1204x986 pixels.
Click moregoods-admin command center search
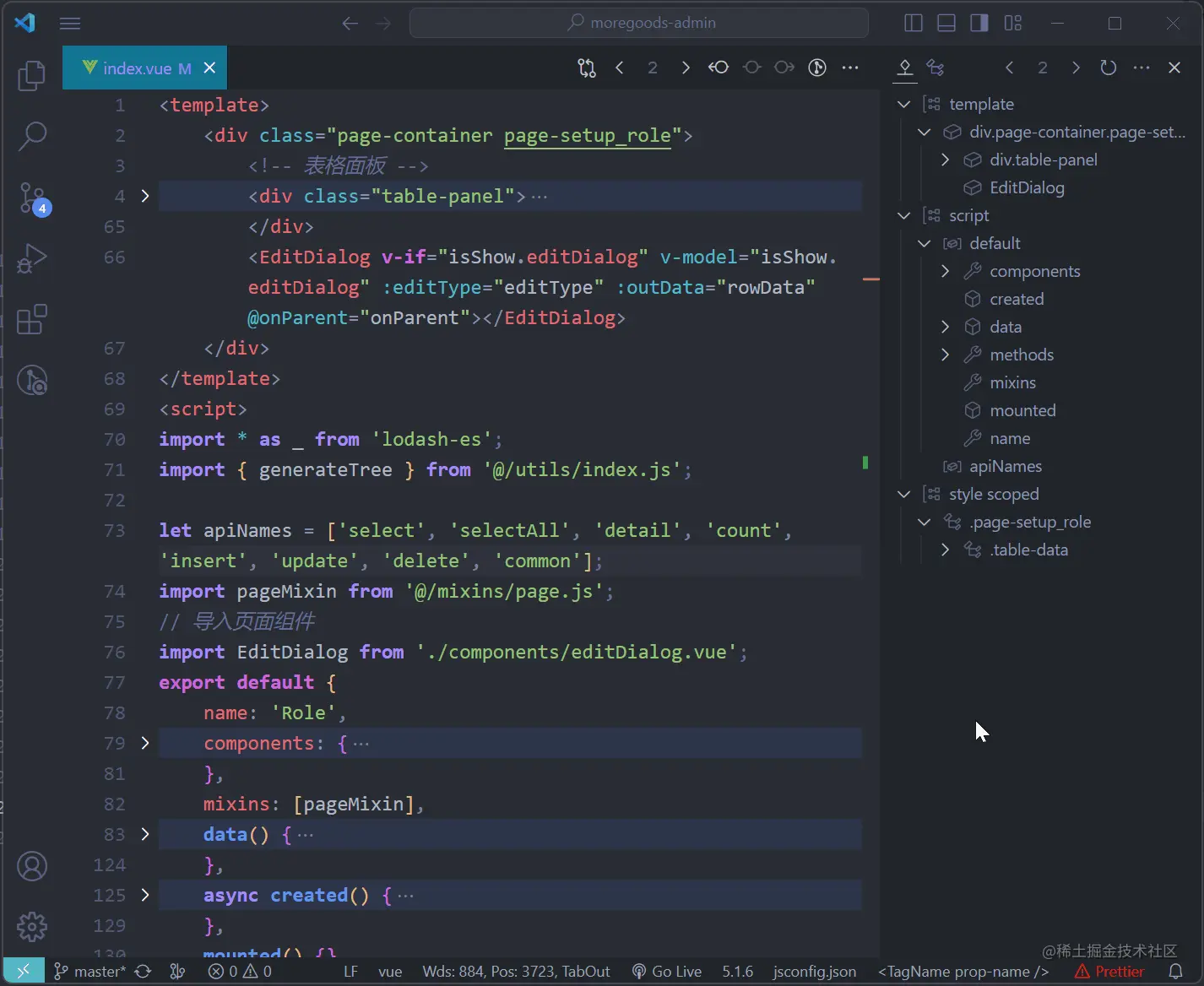639,23
